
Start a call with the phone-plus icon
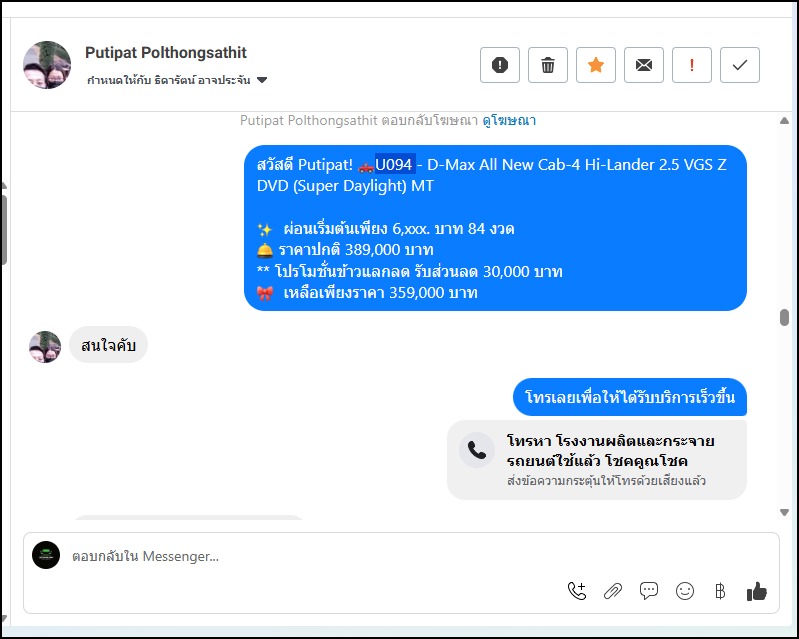[577, 591]
